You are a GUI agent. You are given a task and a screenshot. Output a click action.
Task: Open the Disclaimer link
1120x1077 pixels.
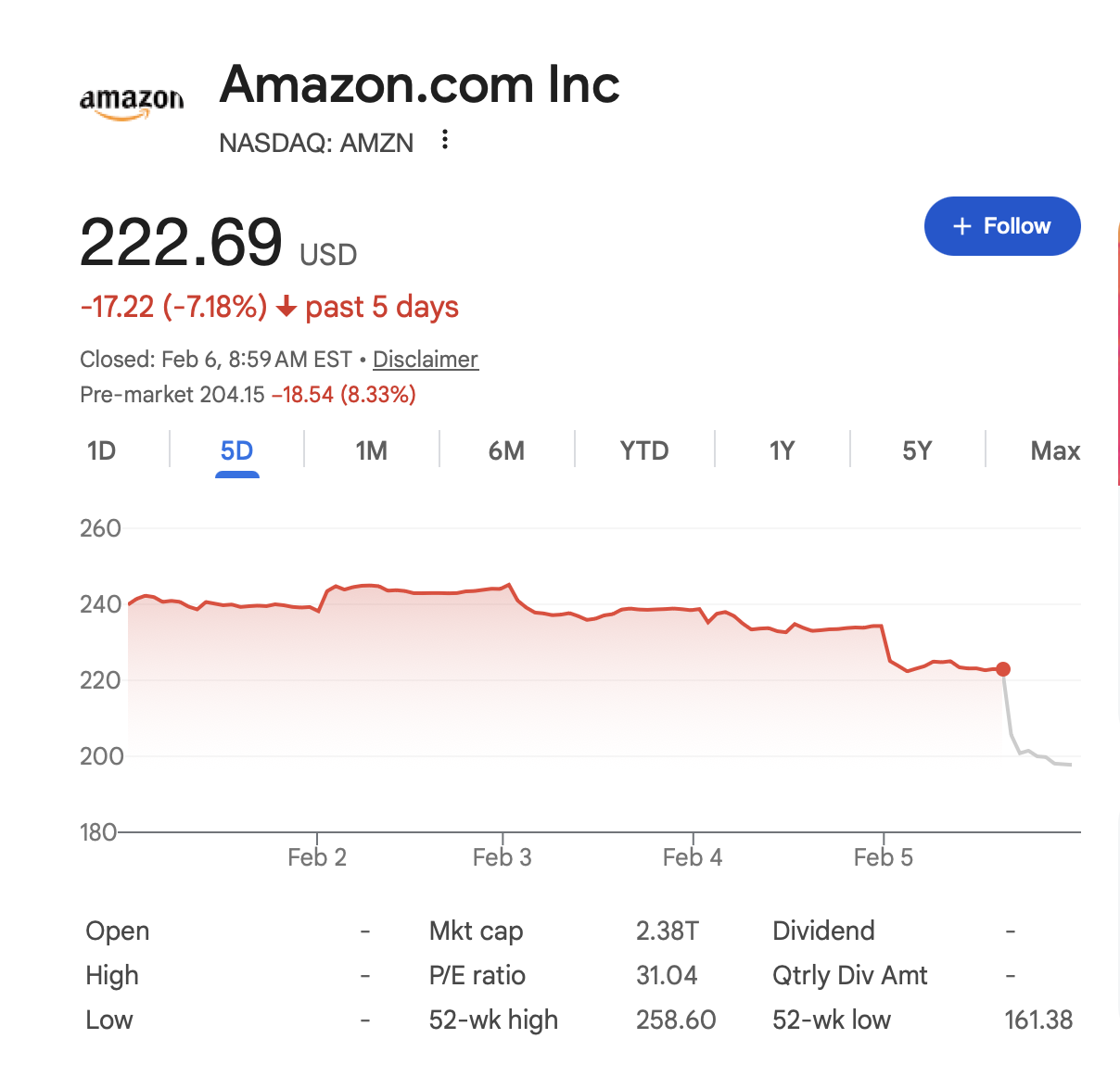point(426,360)
